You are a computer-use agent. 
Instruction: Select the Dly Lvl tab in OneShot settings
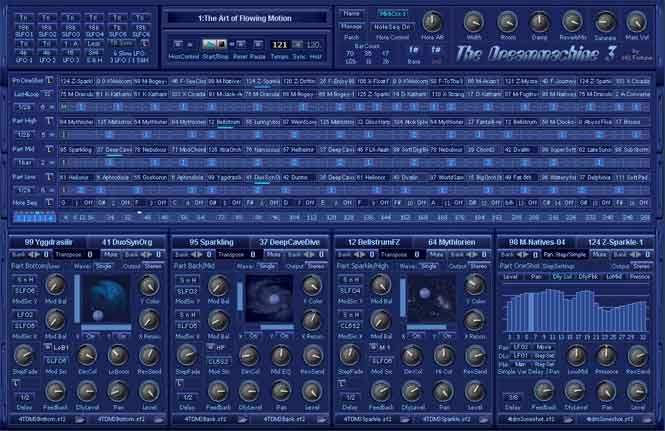coord(562,277)
